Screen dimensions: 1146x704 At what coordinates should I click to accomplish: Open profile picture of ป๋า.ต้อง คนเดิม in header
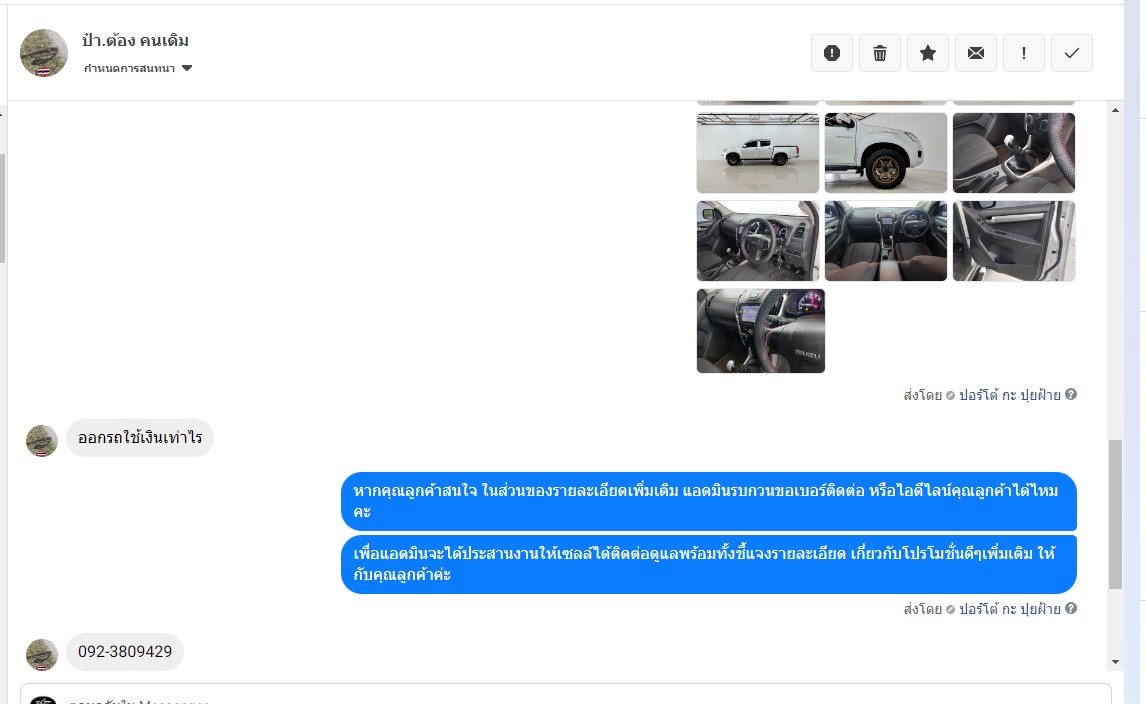point(44,53)
